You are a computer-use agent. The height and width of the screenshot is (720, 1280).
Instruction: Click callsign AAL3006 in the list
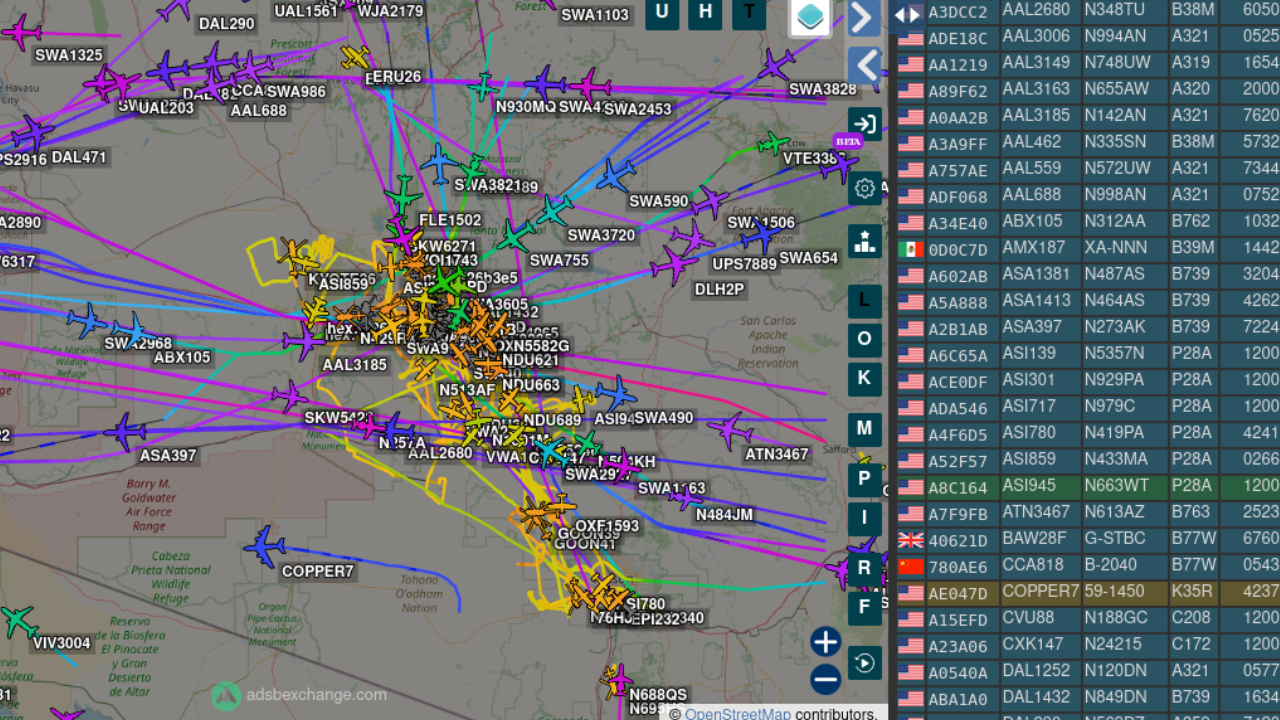(x=1036, y=36)
